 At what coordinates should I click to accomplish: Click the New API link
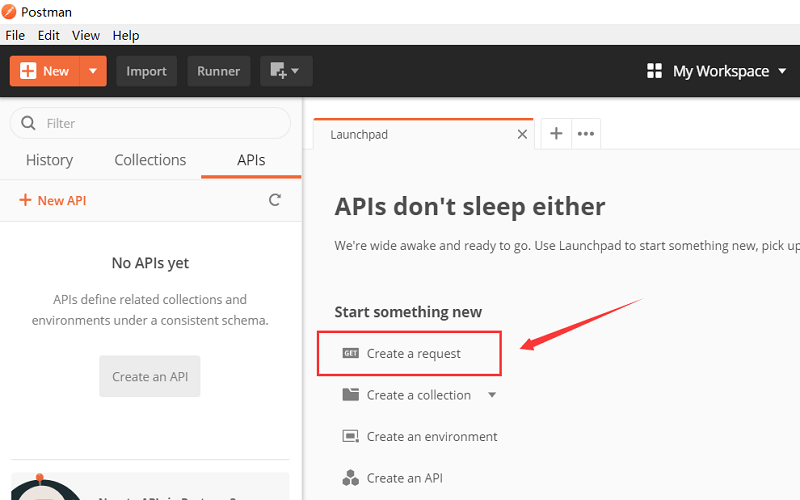pos(53,200)
